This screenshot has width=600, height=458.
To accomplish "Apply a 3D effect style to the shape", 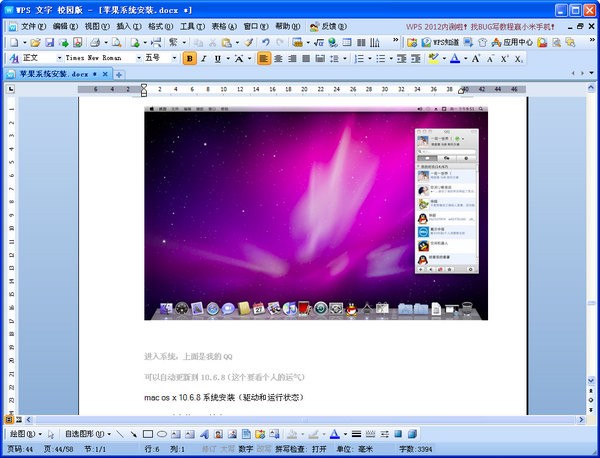I will pyautogui.click(x=412, y=434).
